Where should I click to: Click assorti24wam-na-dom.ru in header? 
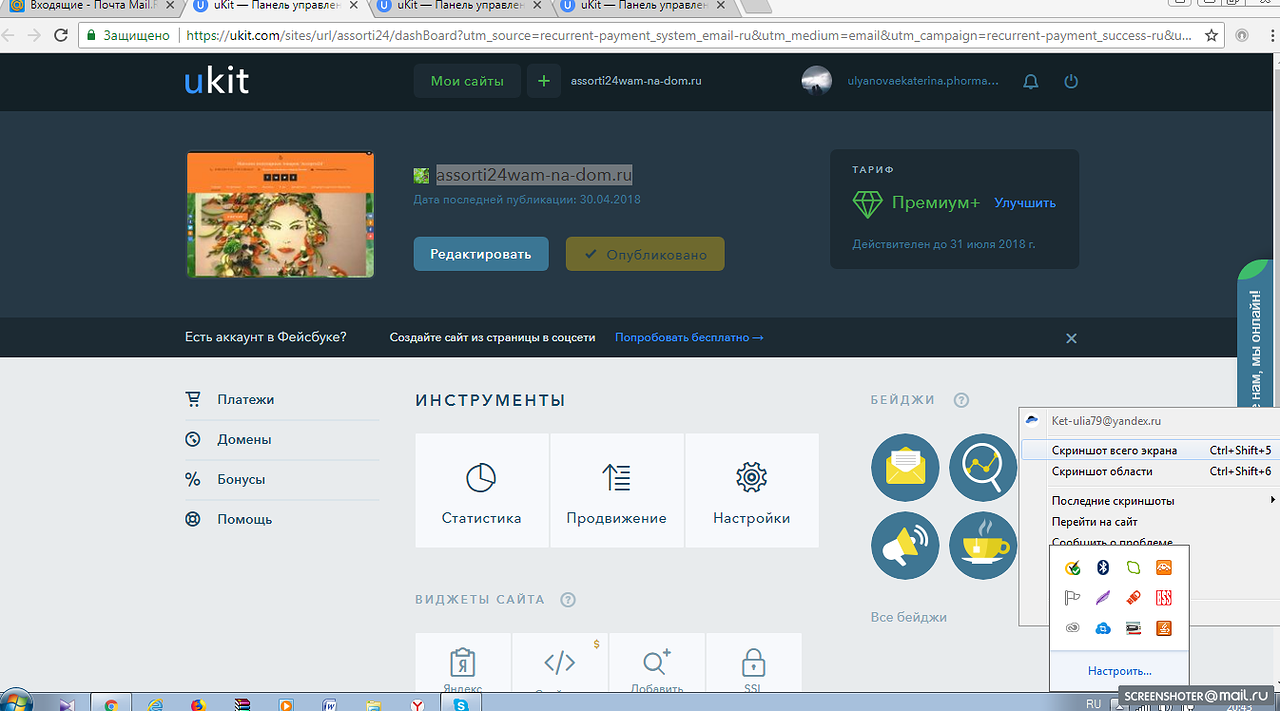coord(636,81)
